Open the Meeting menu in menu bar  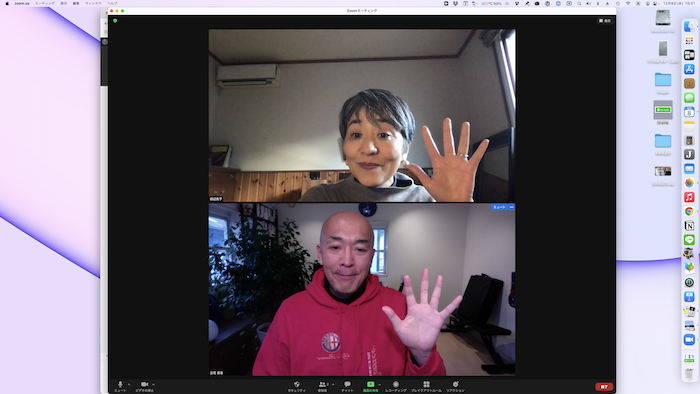point(45,3)
